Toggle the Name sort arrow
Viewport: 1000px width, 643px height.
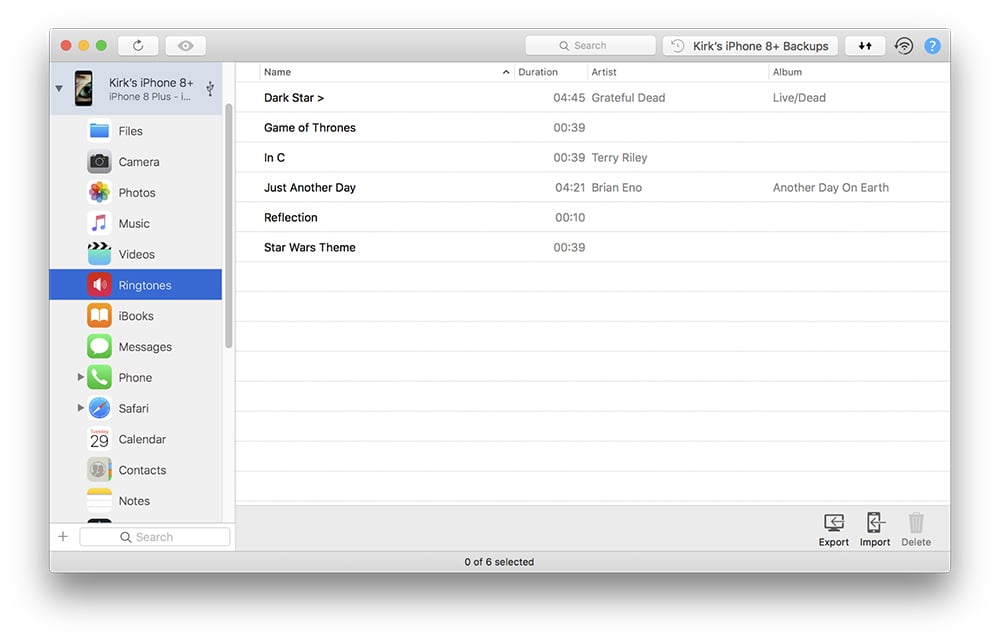tap(506, 72)
